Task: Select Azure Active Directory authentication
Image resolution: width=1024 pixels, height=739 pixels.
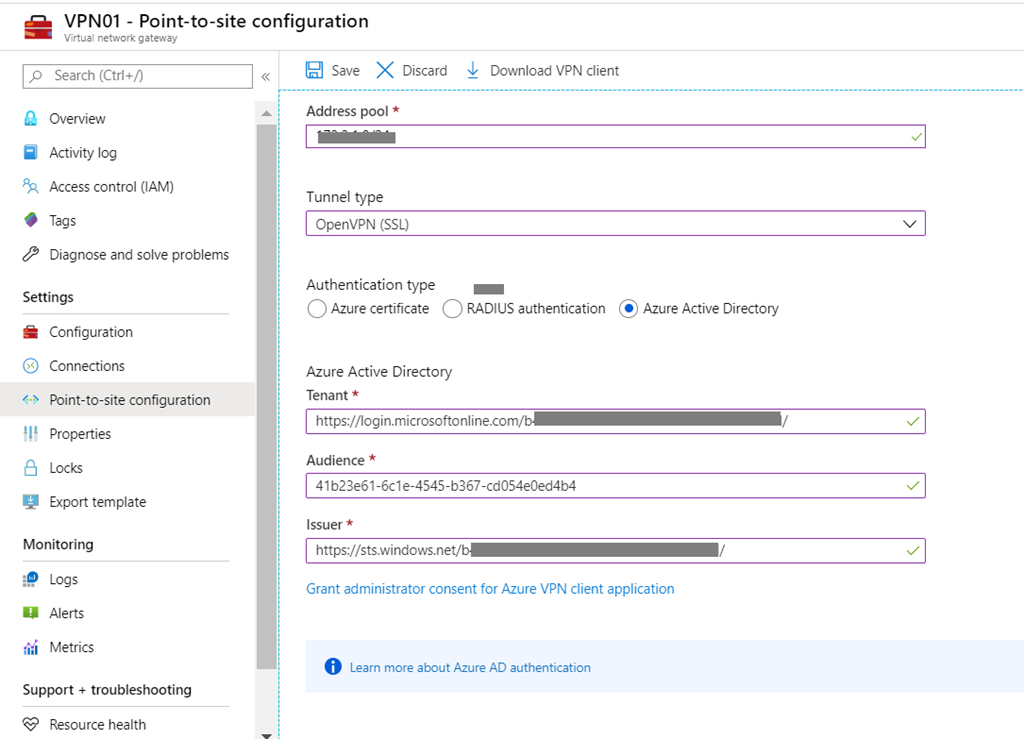Action: tap(628, 308)
